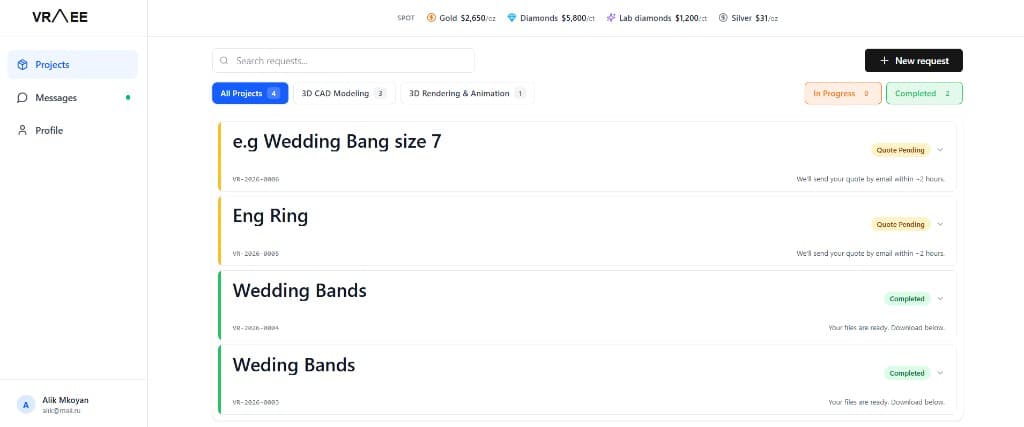Open the 3D Rendering & Animation tab
The width and height of the screenshot is (1024, 427).
click(467, 94)
